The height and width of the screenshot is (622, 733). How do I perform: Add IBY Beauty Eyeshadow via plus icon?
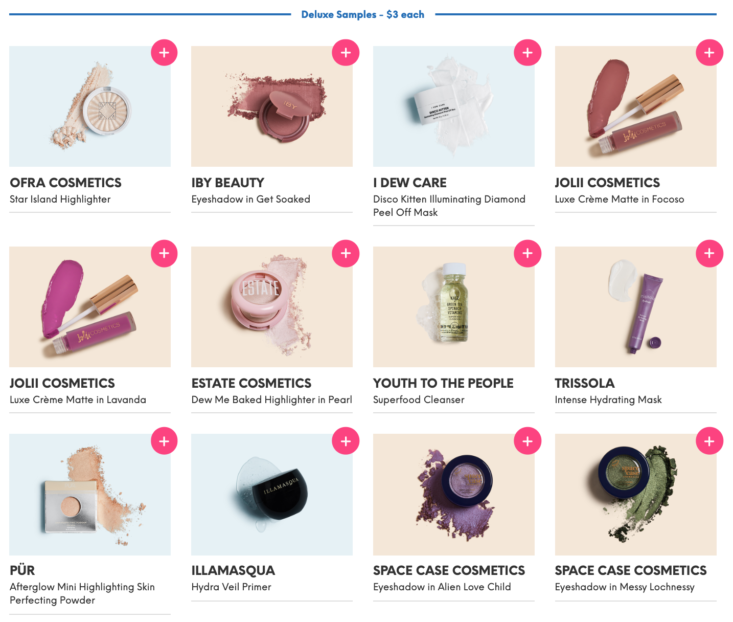click(345, 52)
